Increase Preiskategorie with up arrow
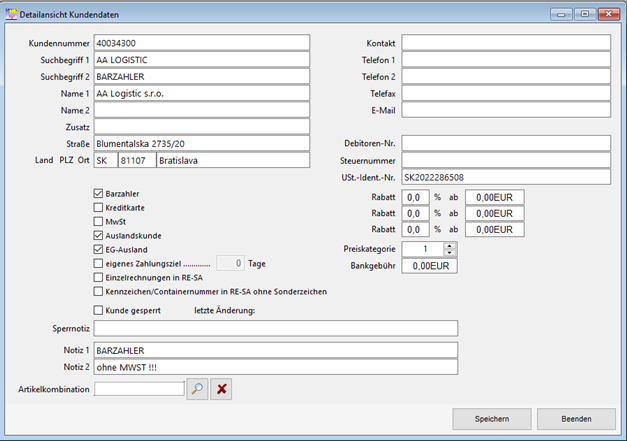The width and height of the screenshot is (627, 441). pyautogui.click(x=449, y=245)
